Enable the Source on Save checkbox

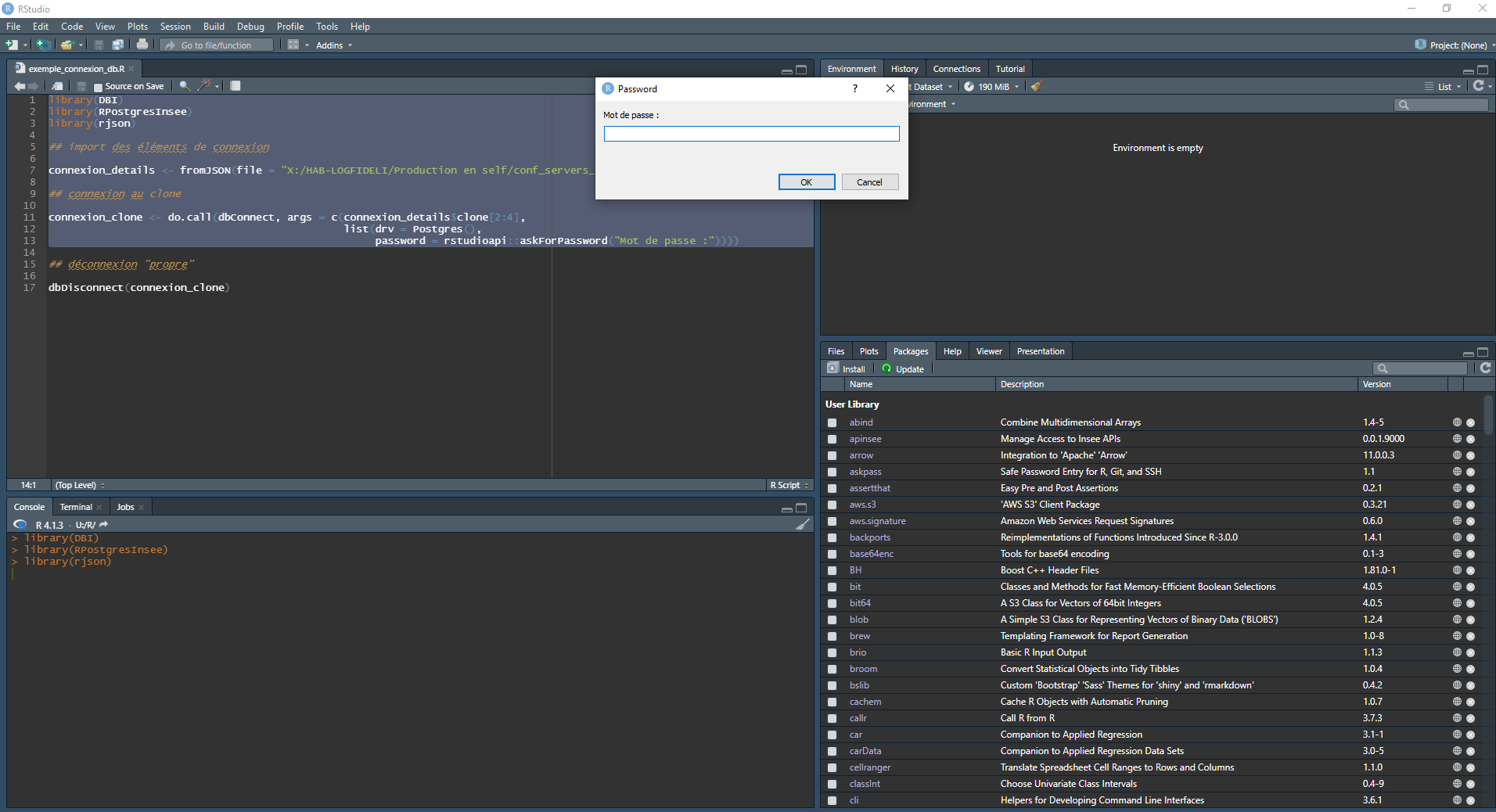click(98, 87)
